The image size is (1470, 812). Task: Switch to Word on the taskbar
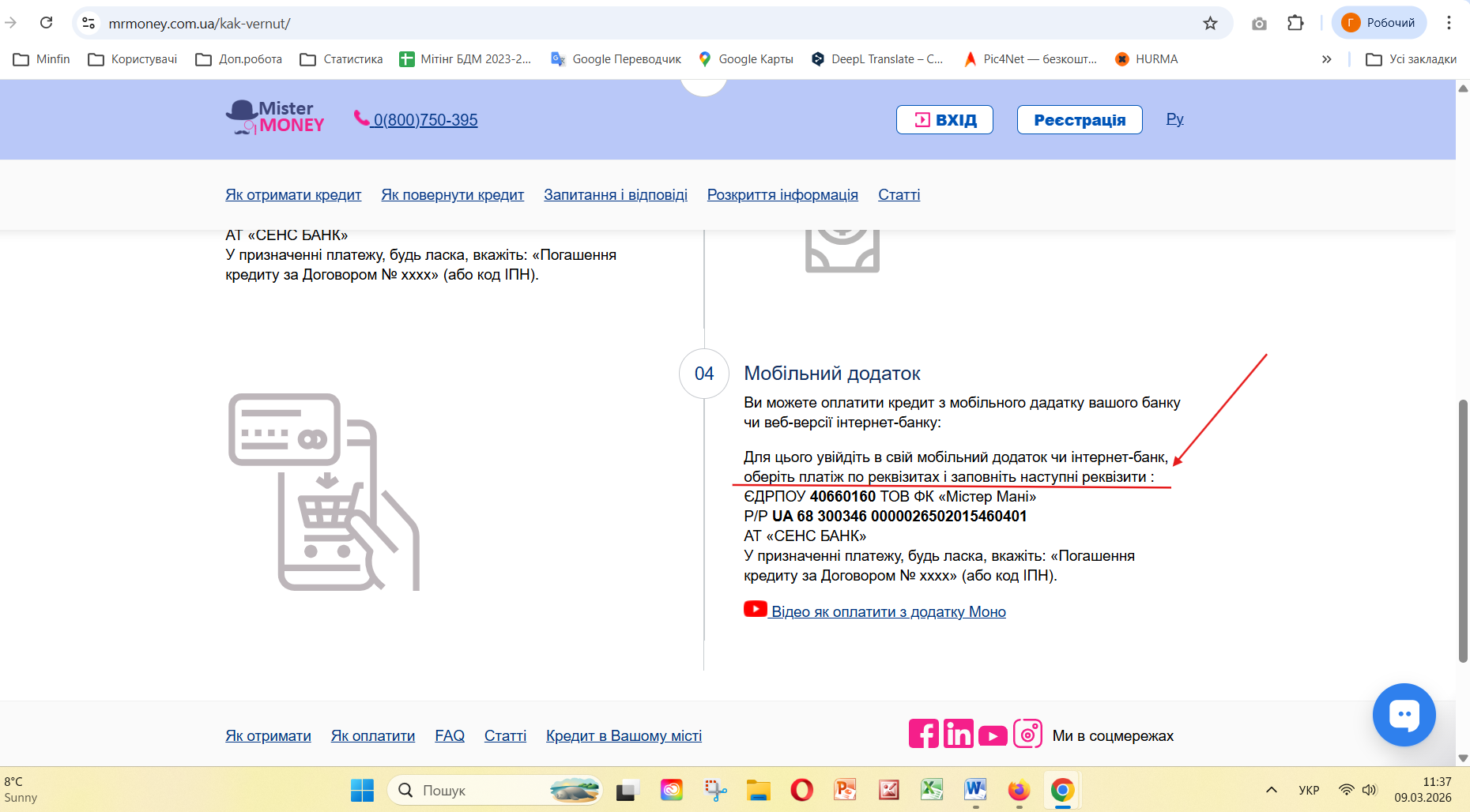point(975,790)
